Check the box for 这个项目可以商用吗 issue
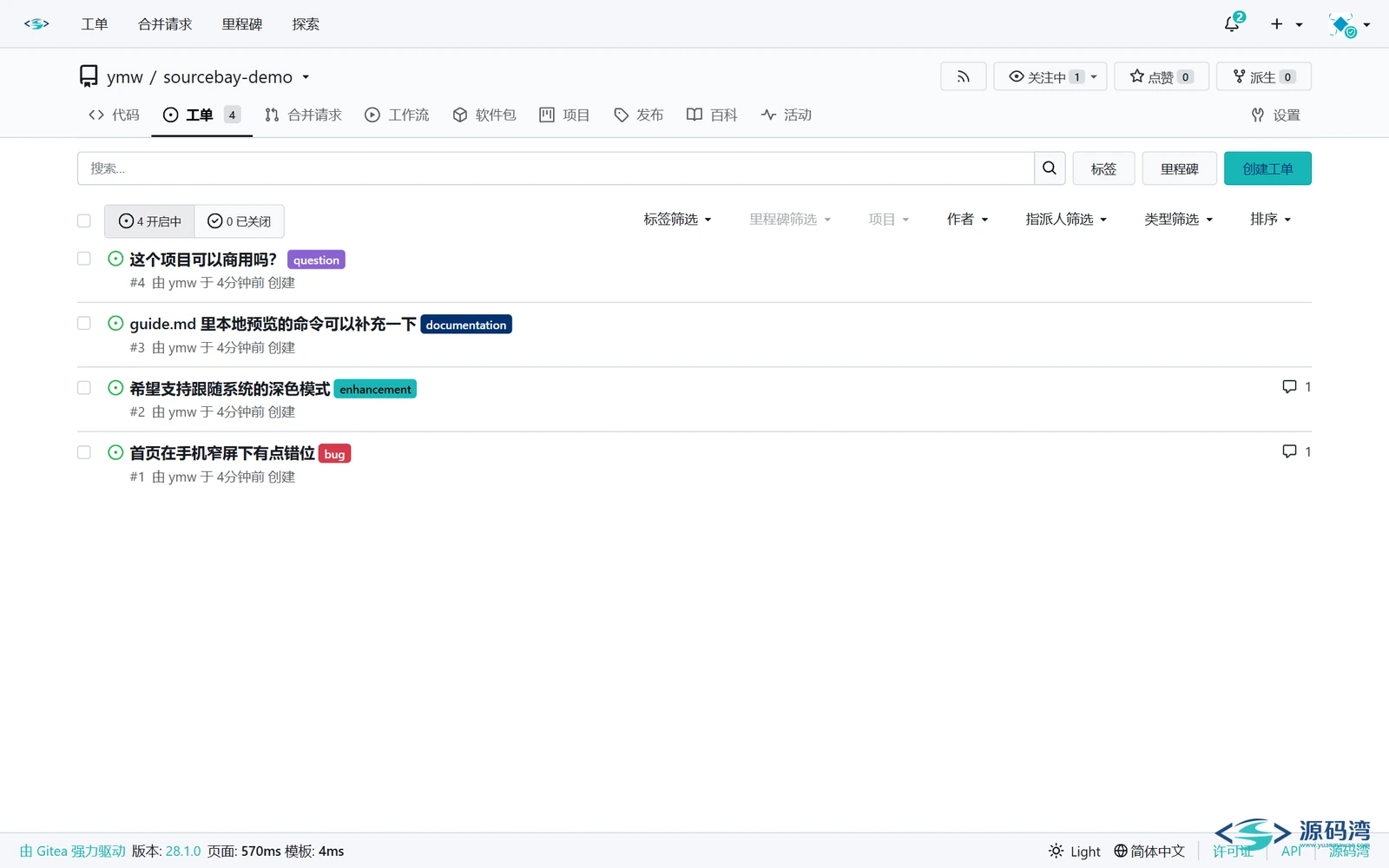This screenshot has width=1389, height=868. pos(84,259)
